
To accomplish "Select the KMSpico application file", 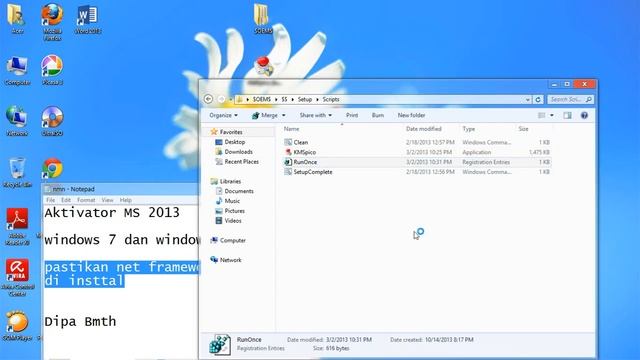I will tap(304, 152).
